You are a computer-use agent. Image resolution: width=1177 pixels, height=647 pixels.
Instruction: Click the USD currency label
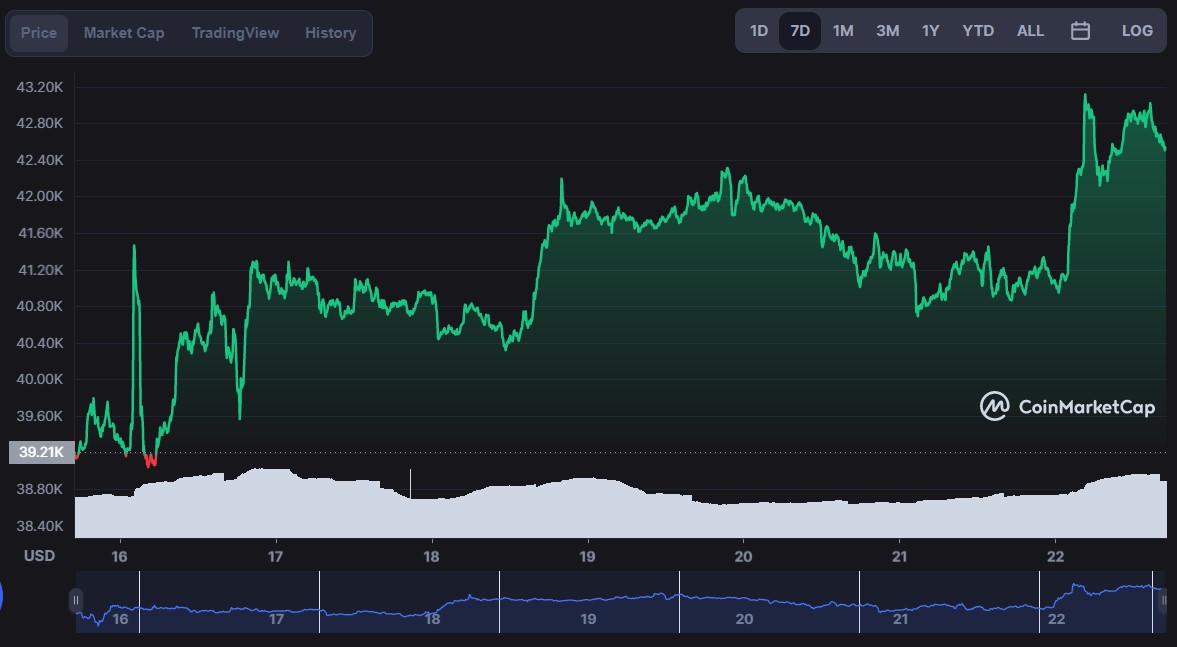(39, 555)
